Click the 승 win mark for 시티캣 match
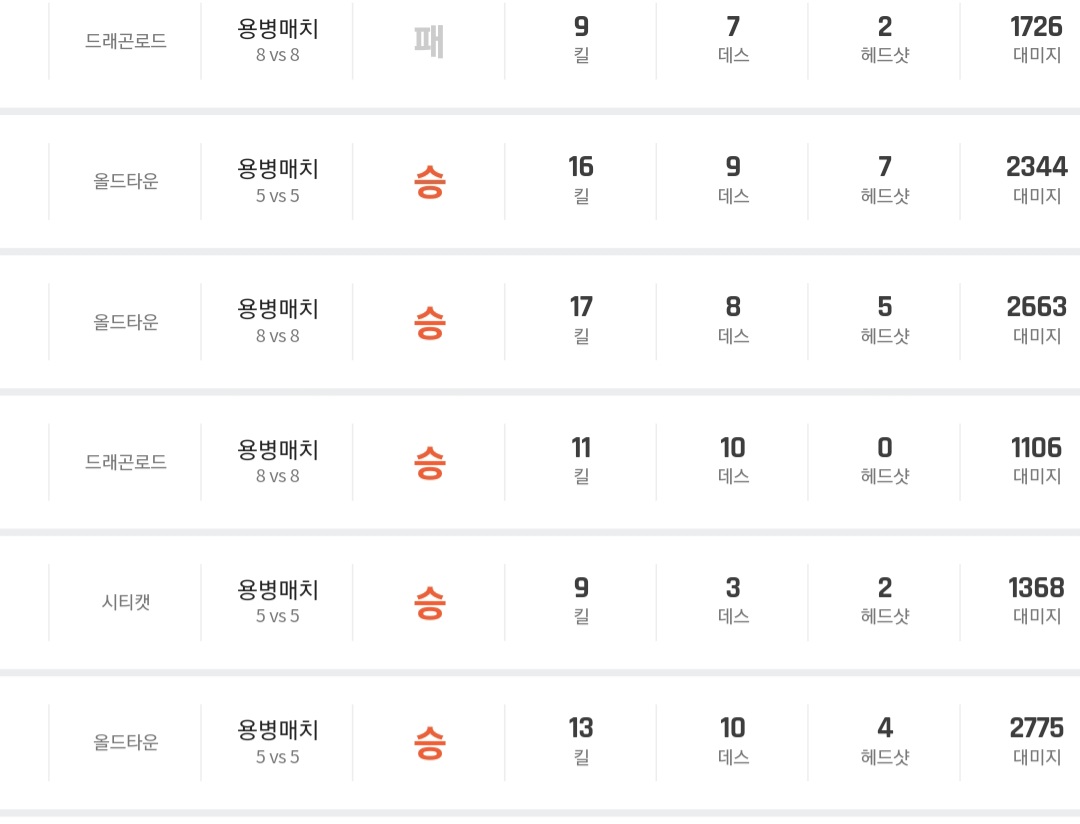The height and width of the screenshot is (824, 1080). pyautogui.click(x=429, y=602)
